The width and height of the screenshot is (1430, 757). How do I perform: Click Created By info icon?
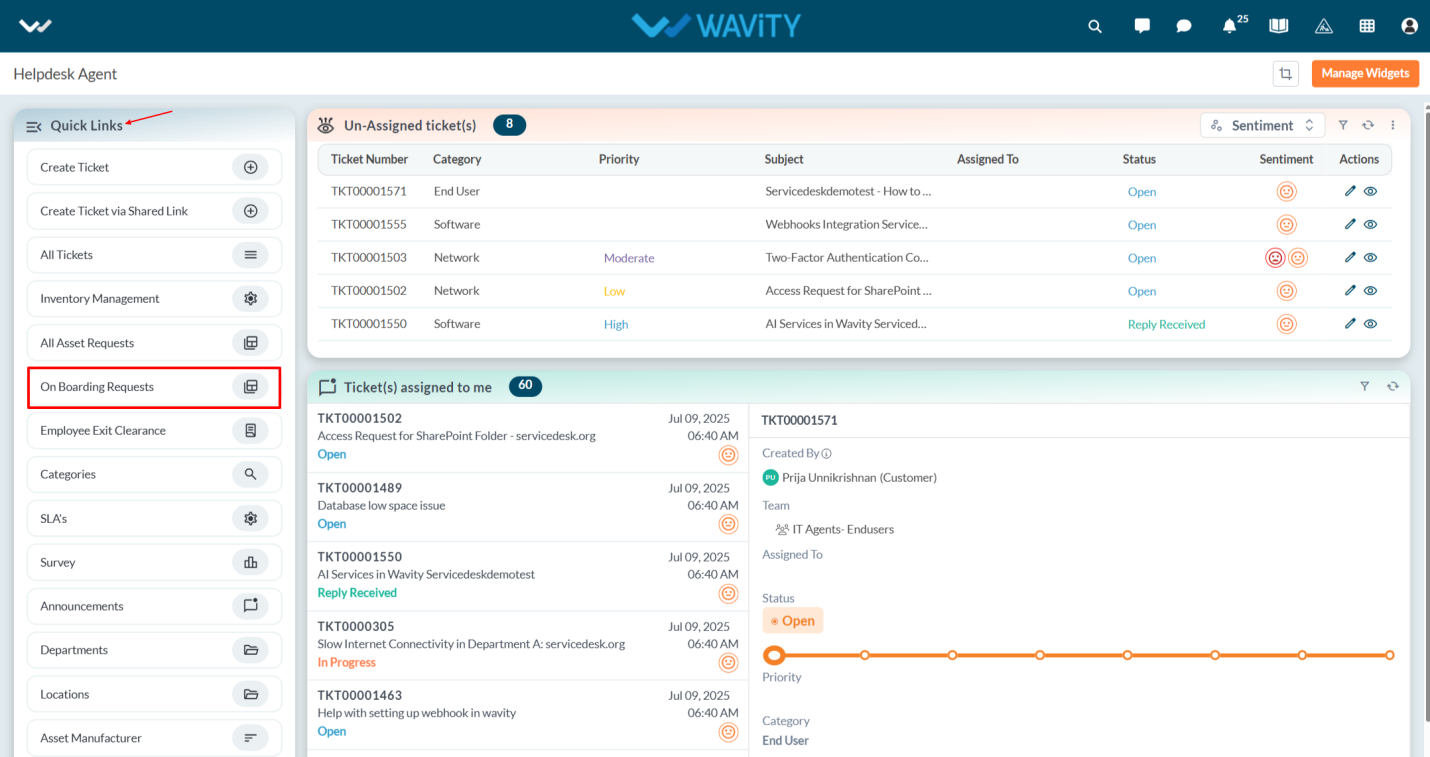click(827, 454)
